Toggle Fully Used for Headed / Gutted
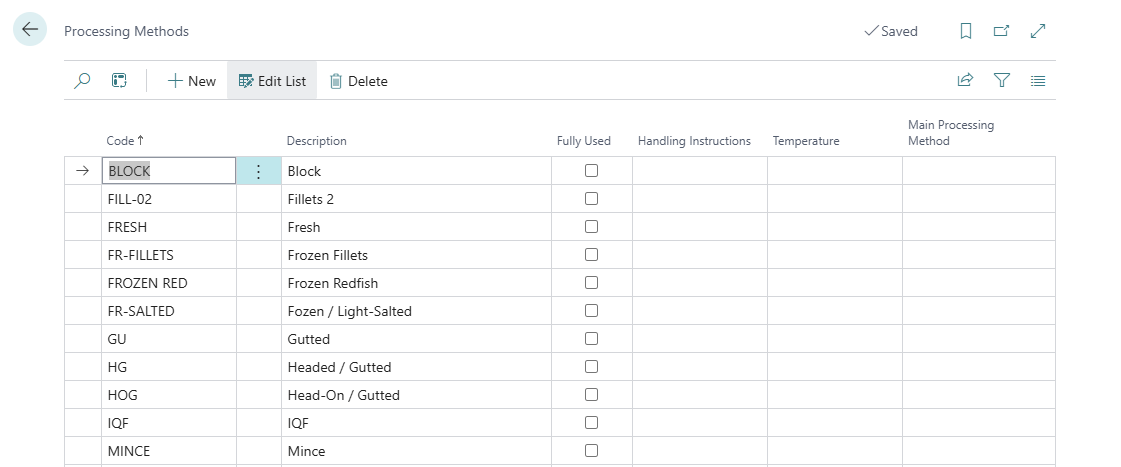This screenshot has width=1121, height=467. pos(591,366)
